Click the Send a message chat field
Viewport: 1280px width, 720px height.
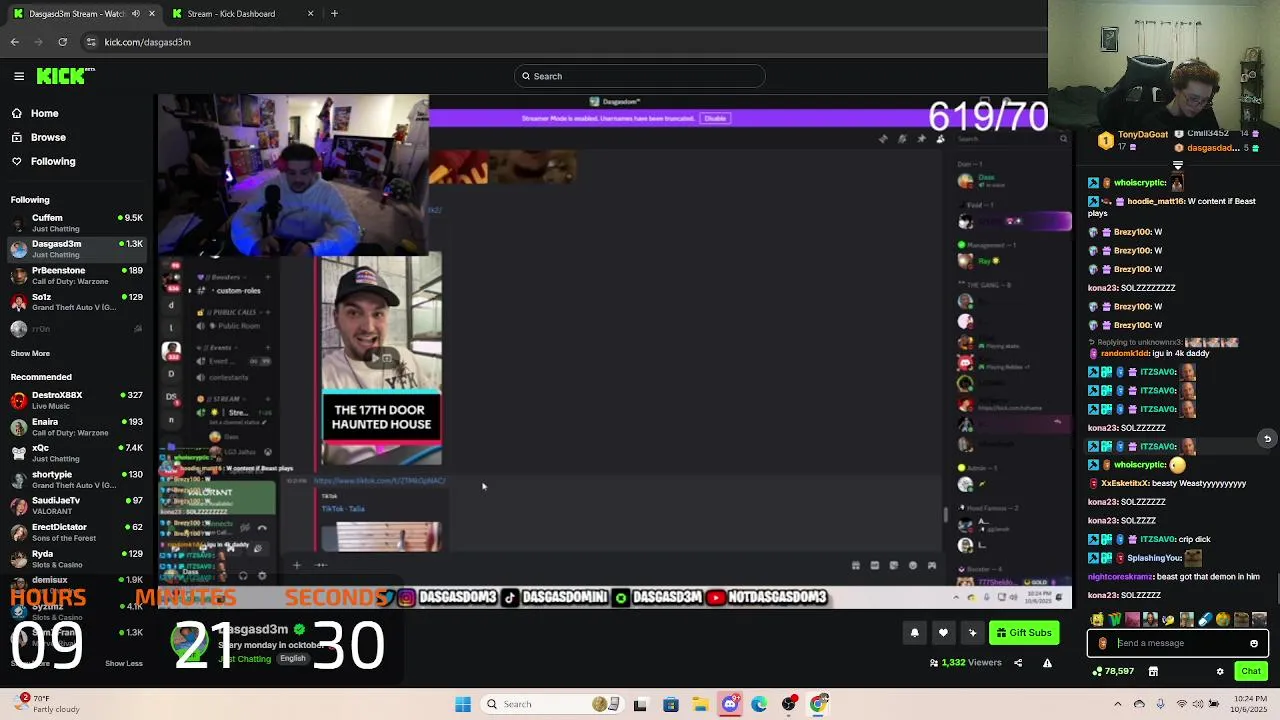point(1180,644)
